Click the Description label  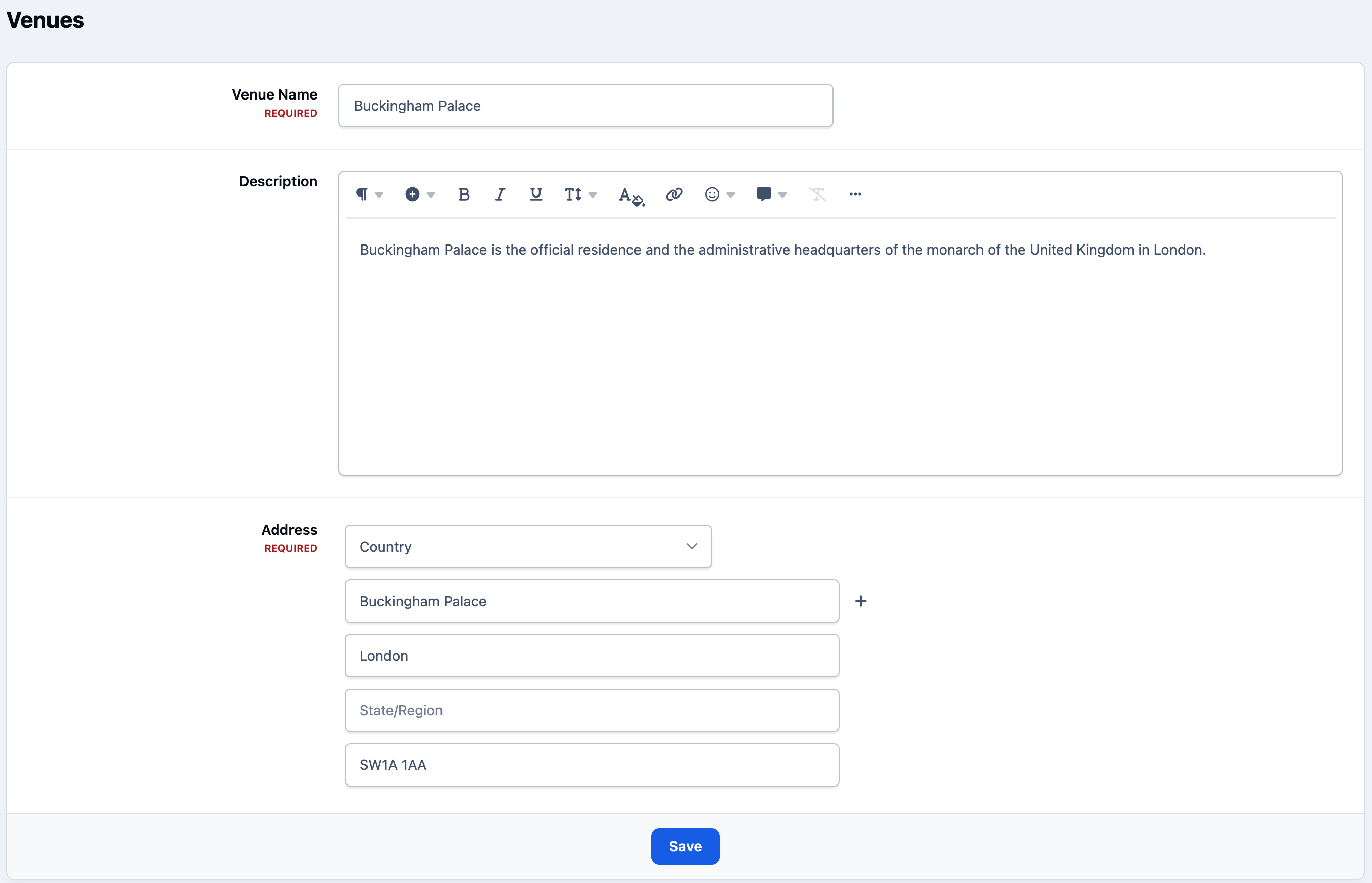tap(278, 182)
